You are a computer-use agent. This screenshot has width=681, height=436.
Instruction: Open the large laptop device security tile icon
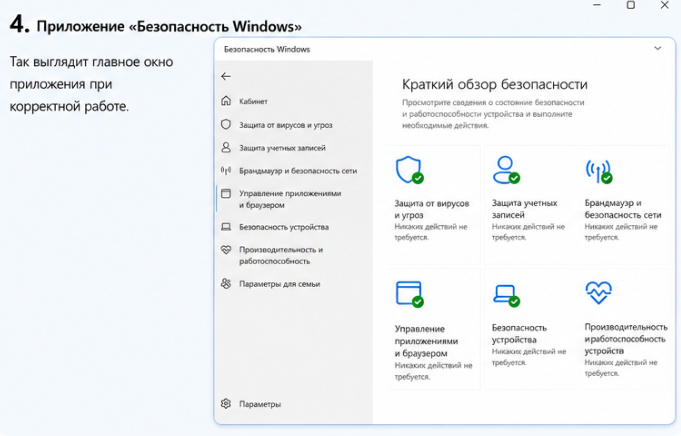(506, 296)
